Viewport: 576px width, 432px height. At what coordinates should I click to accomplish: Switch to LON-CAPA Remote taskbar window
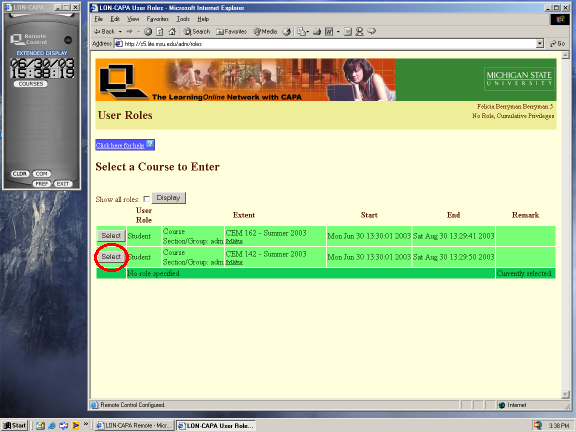tap(134, 426)
